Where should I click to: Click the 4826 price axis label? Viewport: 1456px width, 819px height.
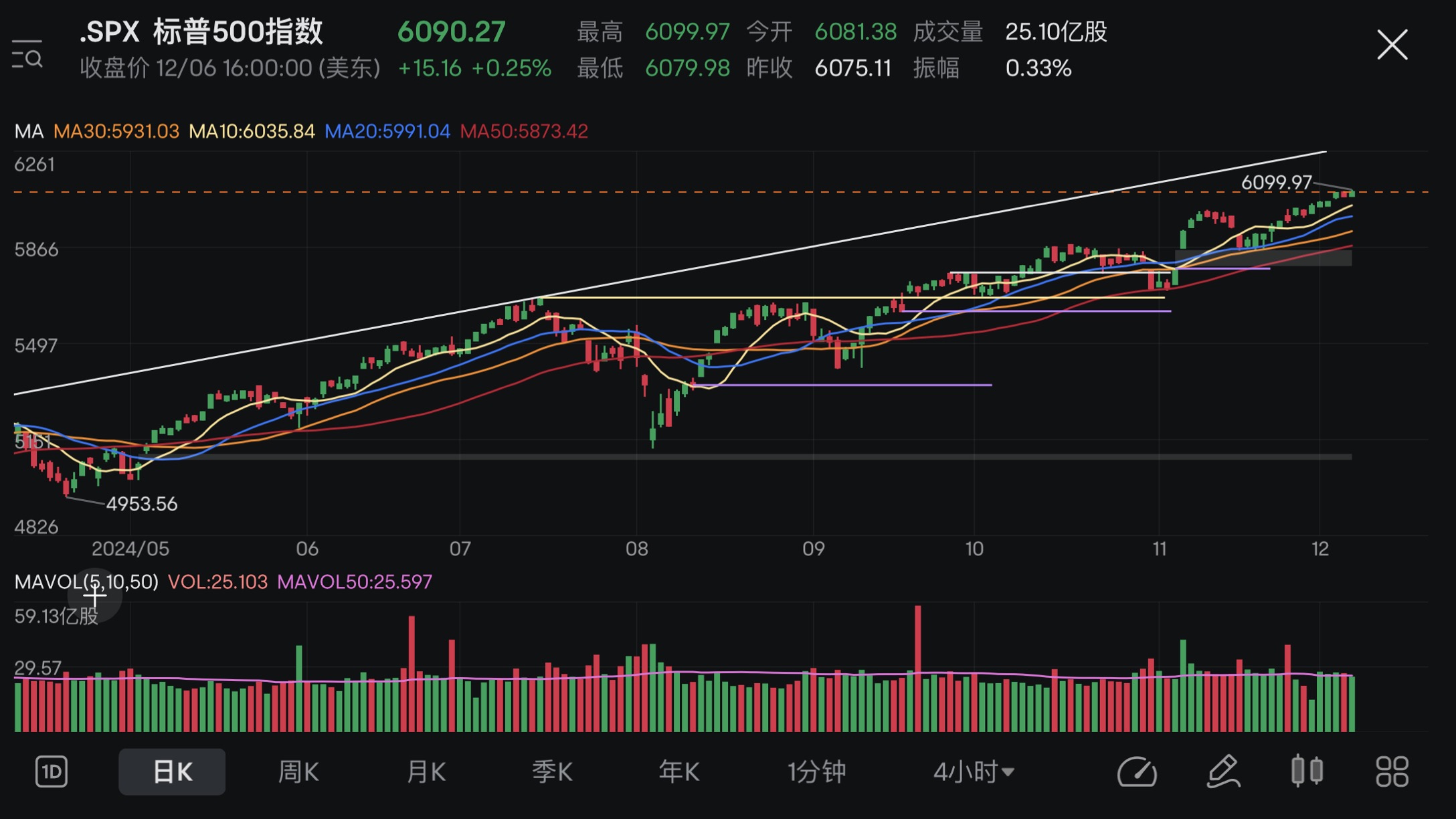(36, 527)
